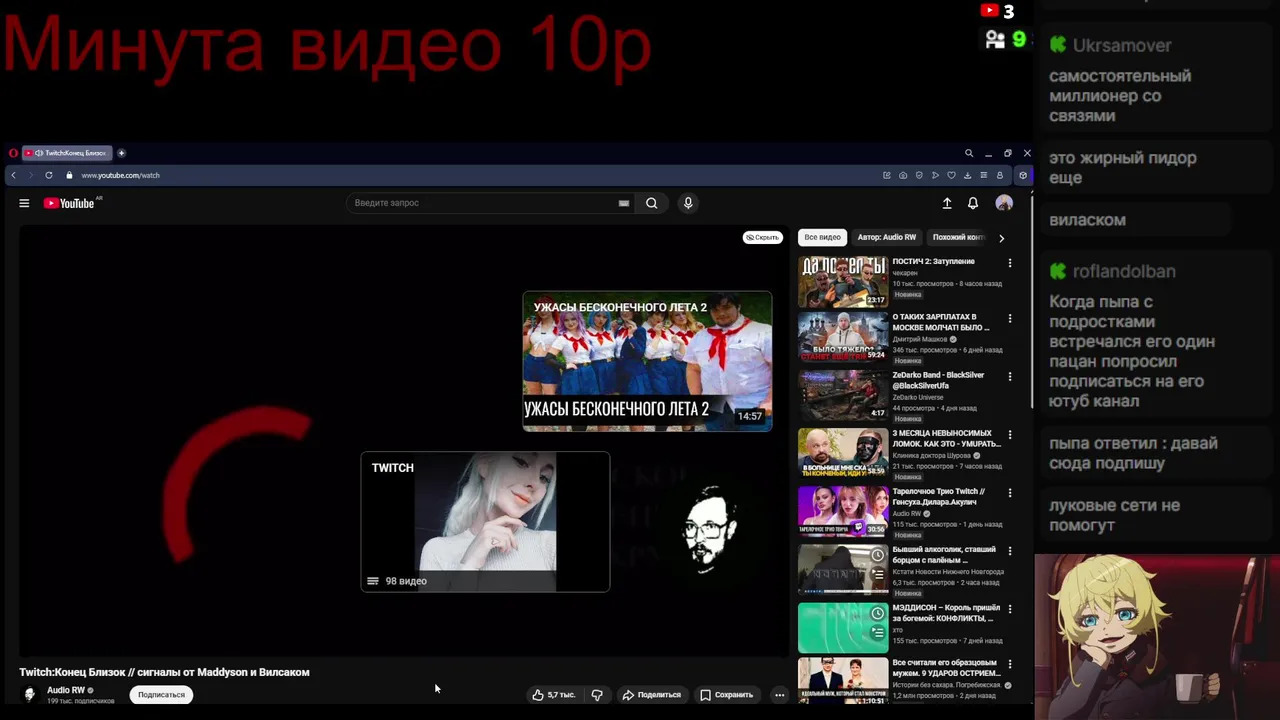Select the Похожий контент filter chip

[958, 237]
